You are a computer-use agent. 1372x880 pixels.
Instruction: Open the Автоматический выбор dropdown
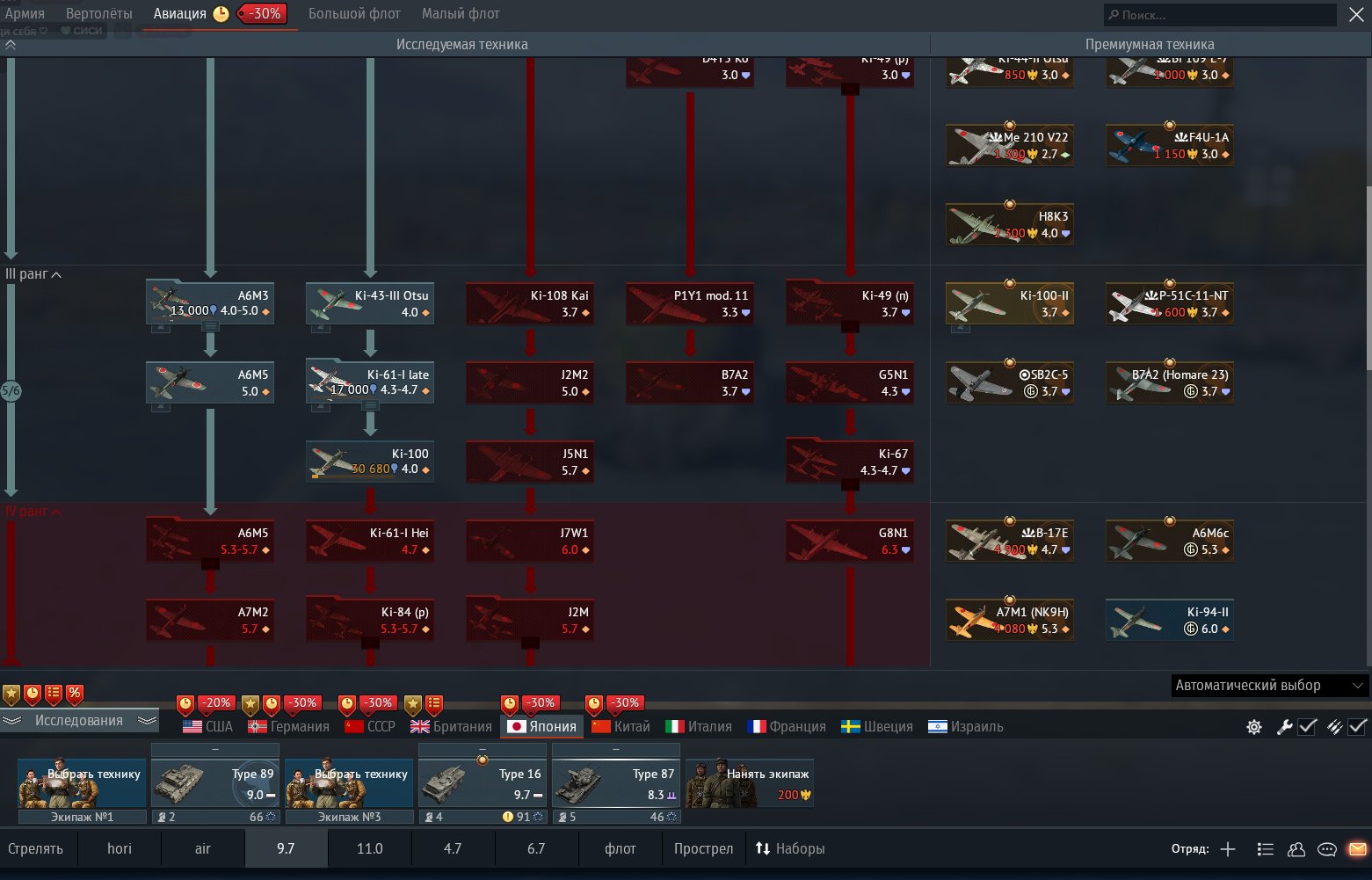1269,686
